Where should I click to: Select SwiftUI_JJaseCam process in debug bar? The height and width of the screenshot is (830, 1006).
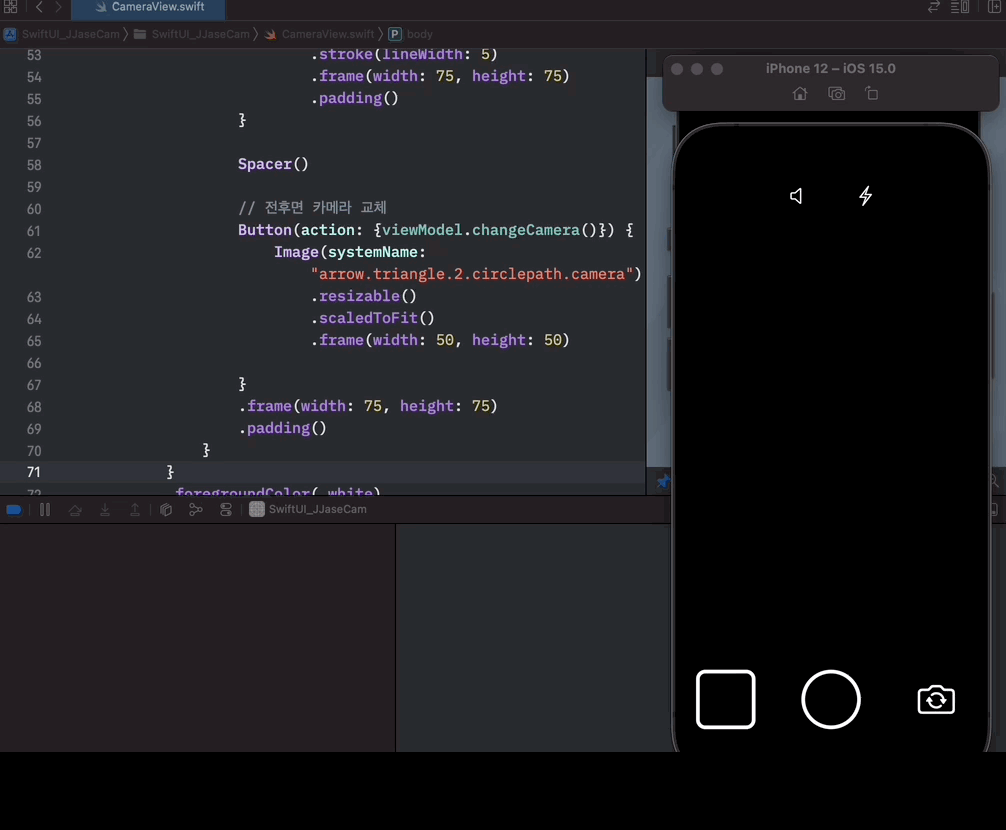click(308, 509)
